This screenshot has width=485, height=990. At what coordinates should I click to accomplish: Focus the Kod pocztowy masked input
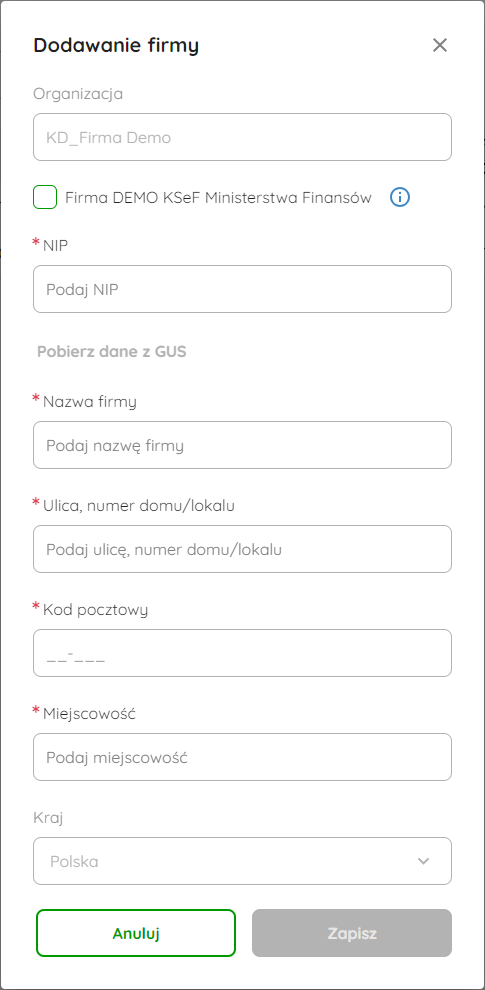click(x=242, y=653)
